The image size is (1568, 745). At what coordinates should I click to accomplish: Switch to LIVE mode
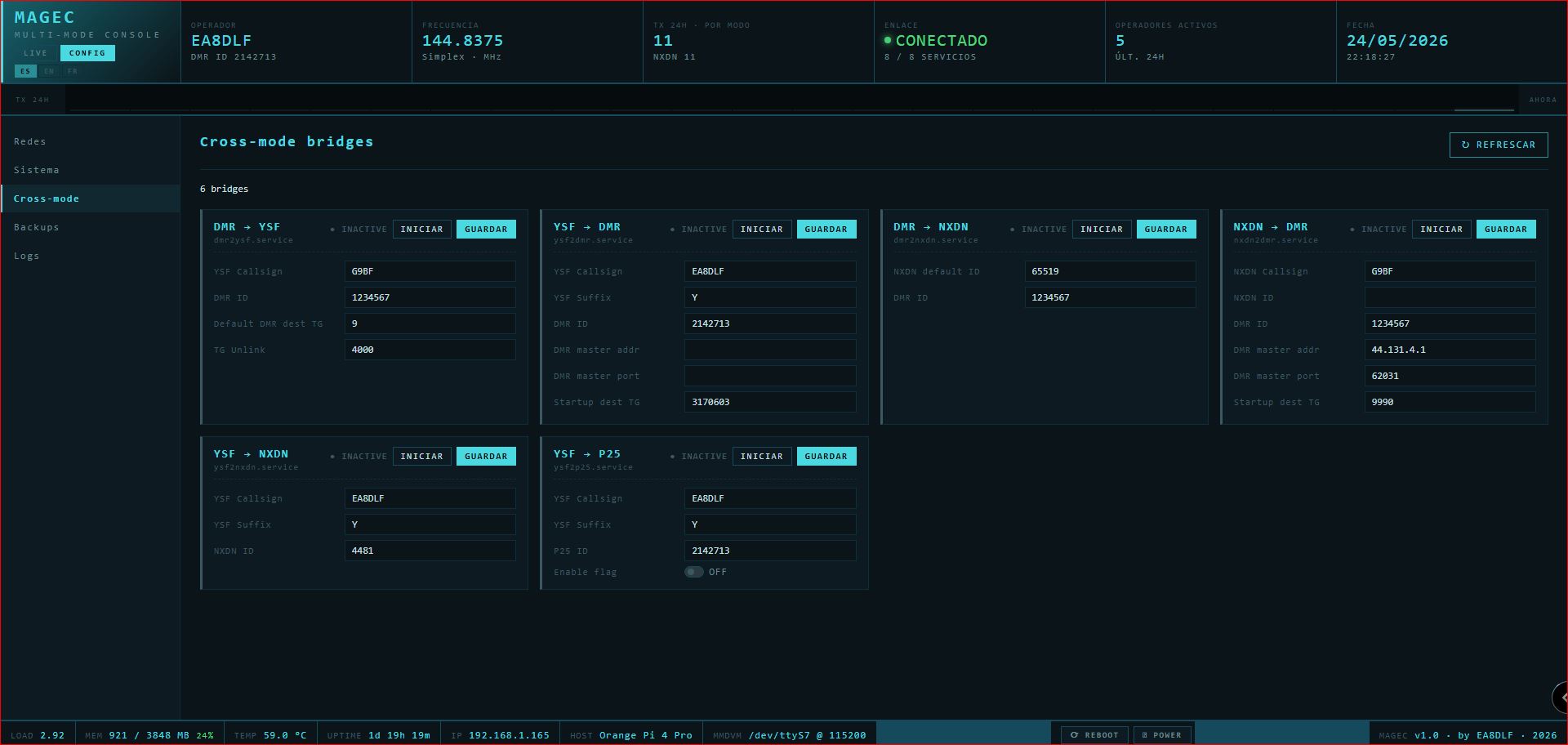(x=36, y=53)
